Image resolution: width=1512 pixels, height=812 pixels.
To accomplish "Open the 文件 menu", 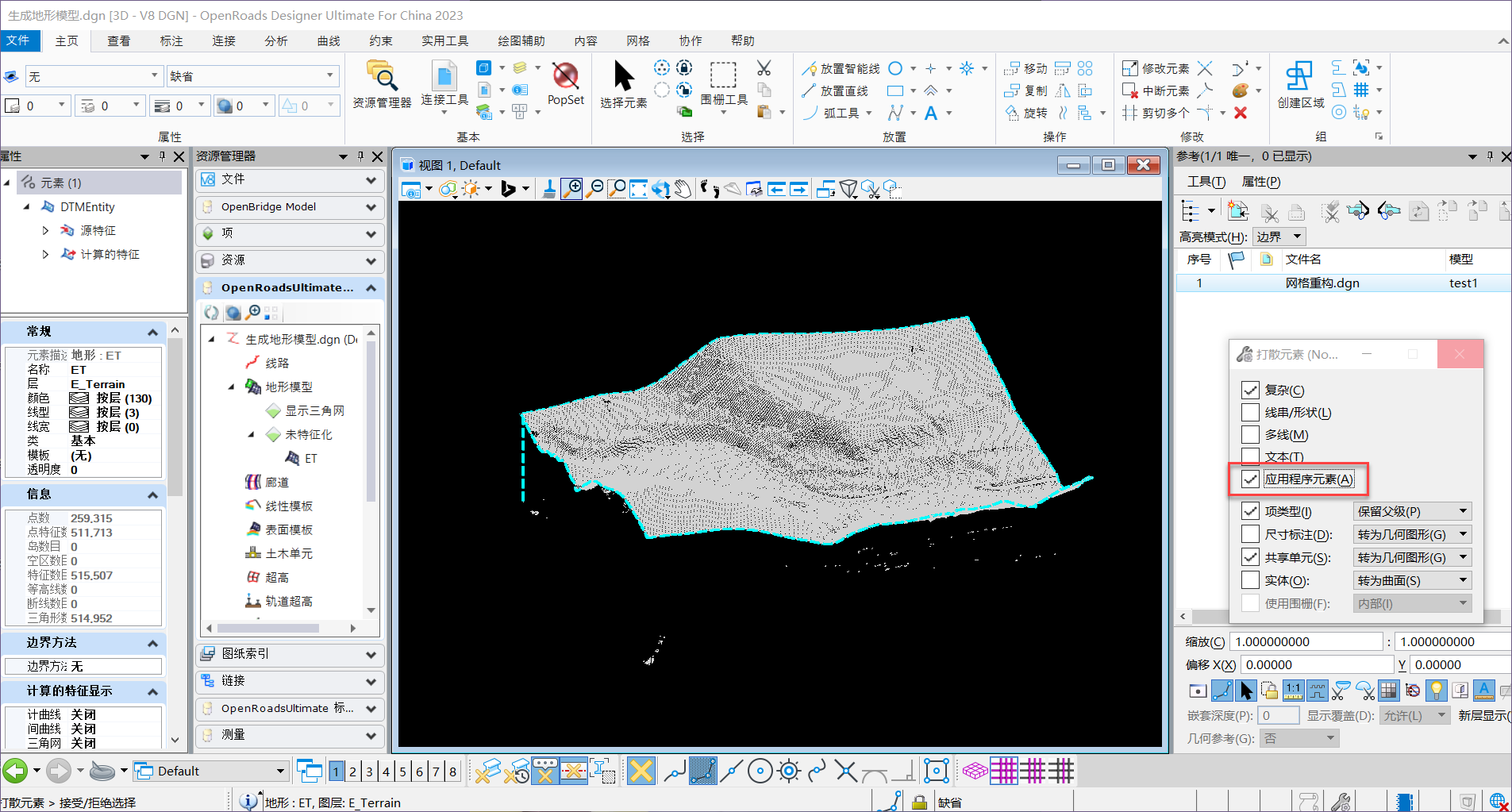I will pyautogui.click(x=18, y=40).
